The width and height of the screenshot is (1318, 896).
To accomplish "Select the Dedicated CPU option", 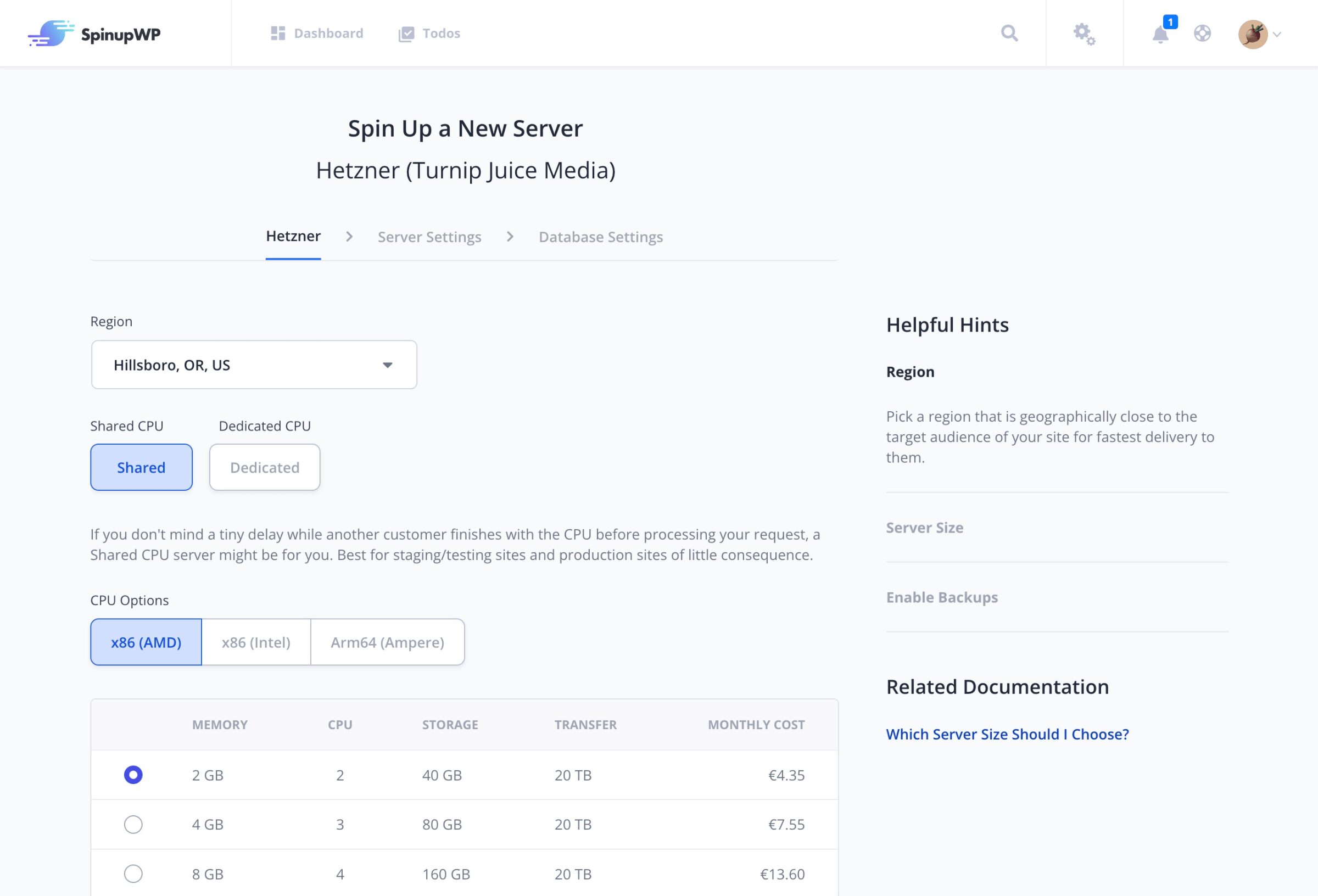I will coord(264,466).
